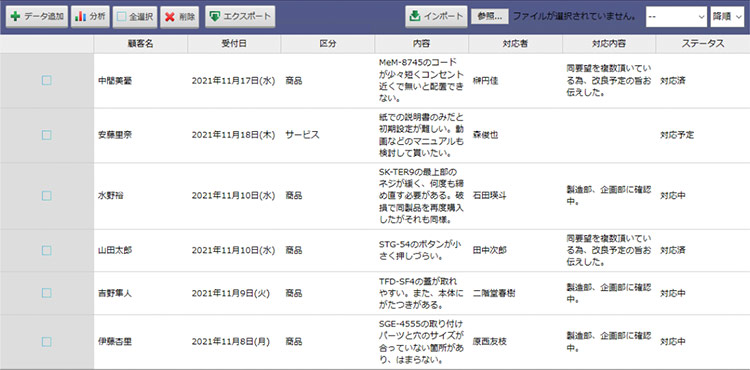Check the box for 安藤里奈 row

click(46, 135)
